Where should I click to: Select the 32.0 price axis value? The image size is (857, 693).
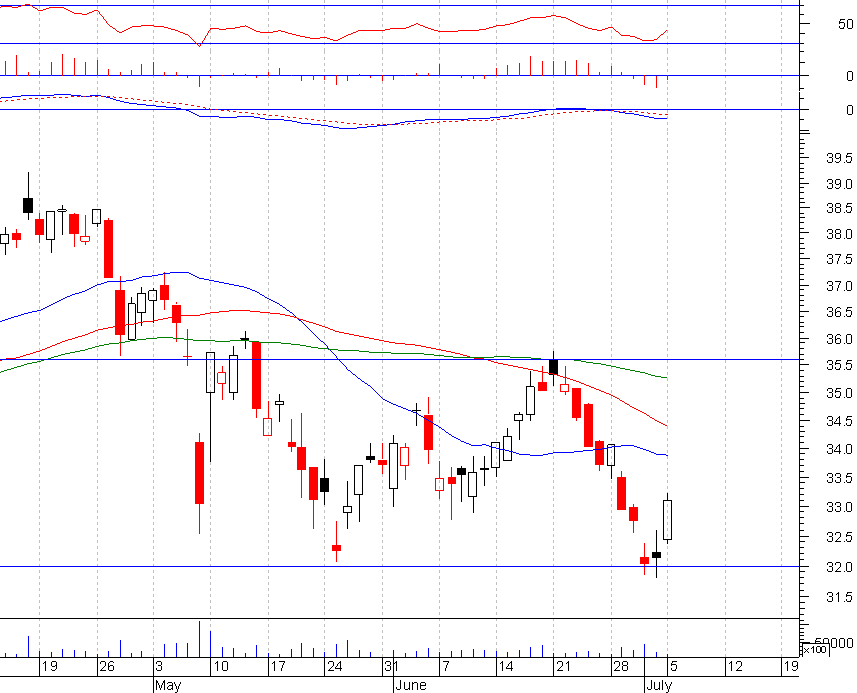(839, 568)
